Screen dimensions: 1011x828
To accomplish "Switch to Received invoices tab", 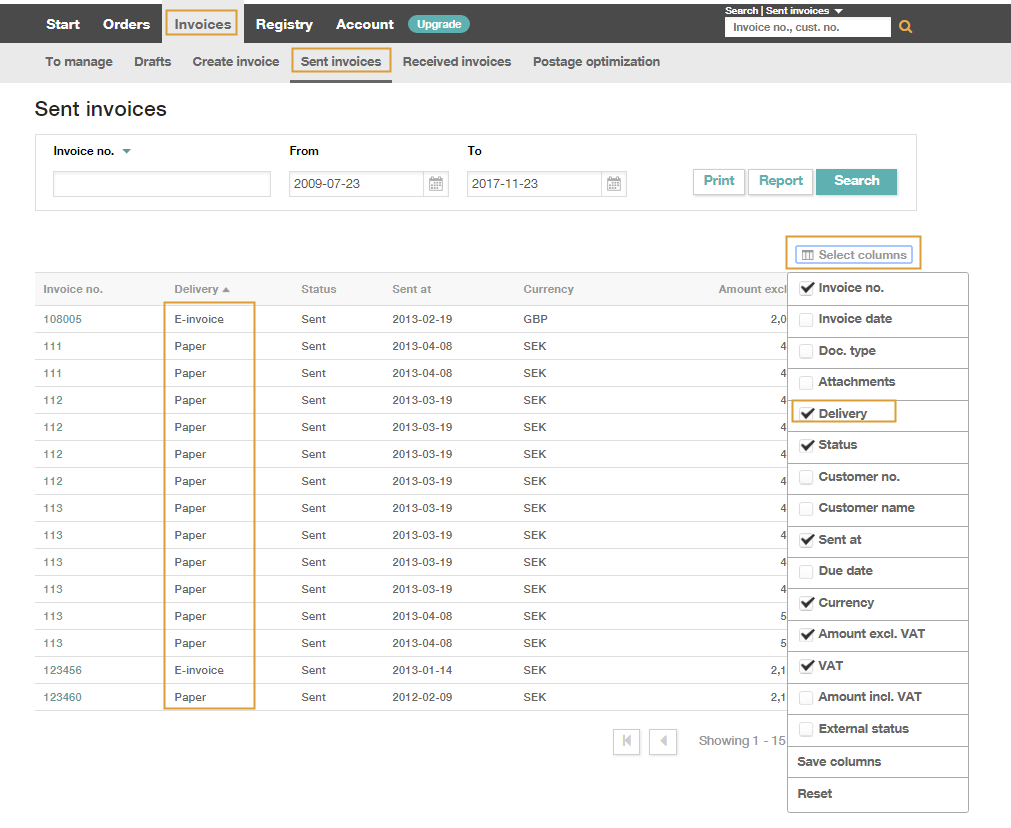I will pyautogui.click(x=456, y=62).
